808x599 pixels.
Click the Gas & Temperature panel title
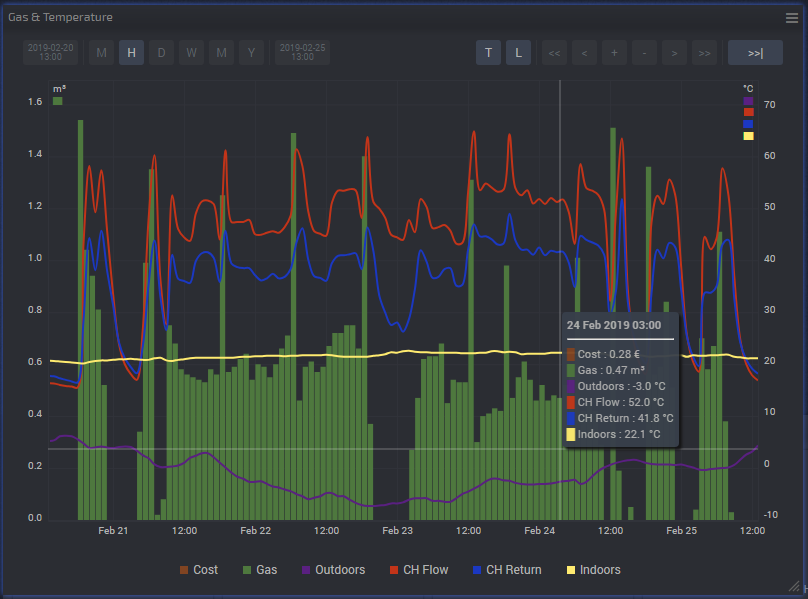tap(60, 17)
